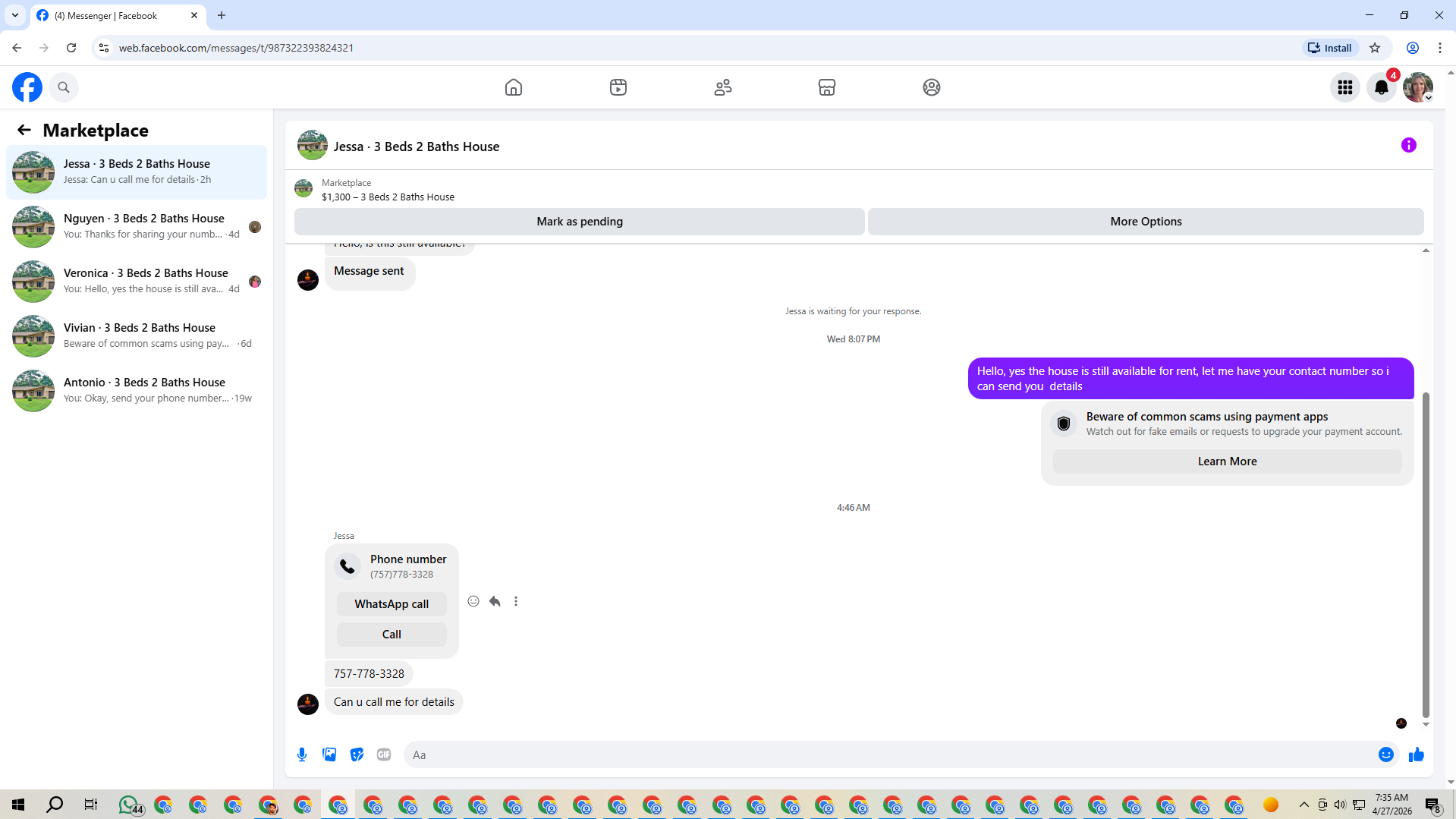Select the Messenger | Facebook tab

click(118, 15)
